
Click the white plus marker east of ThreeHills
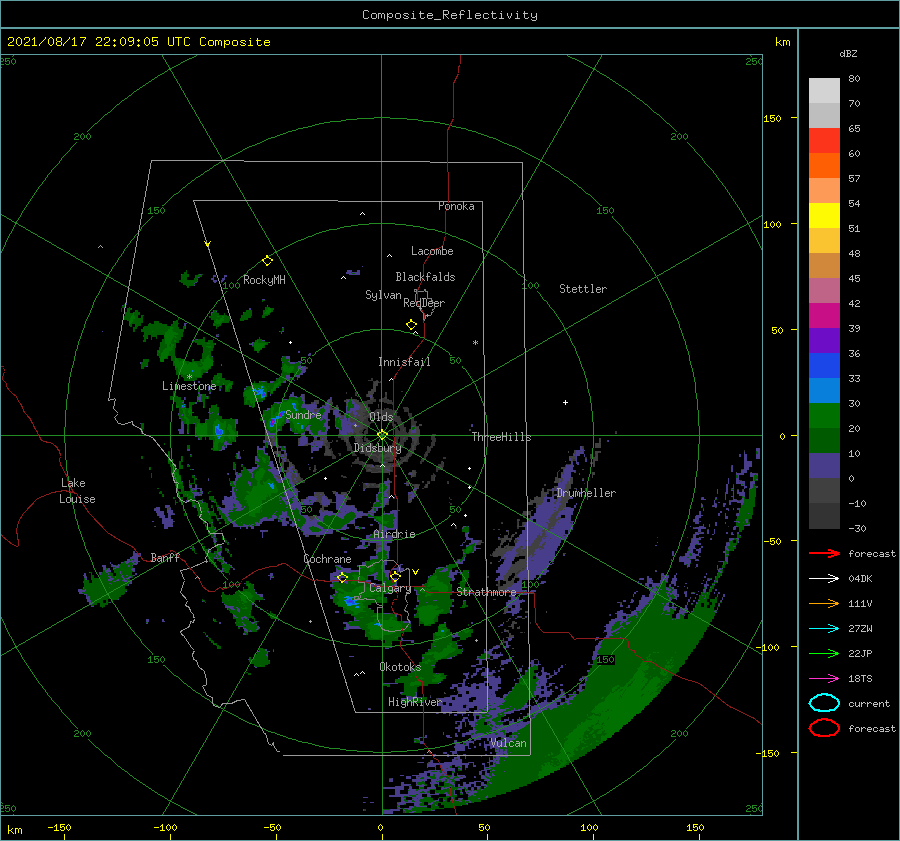pos(565,402)
